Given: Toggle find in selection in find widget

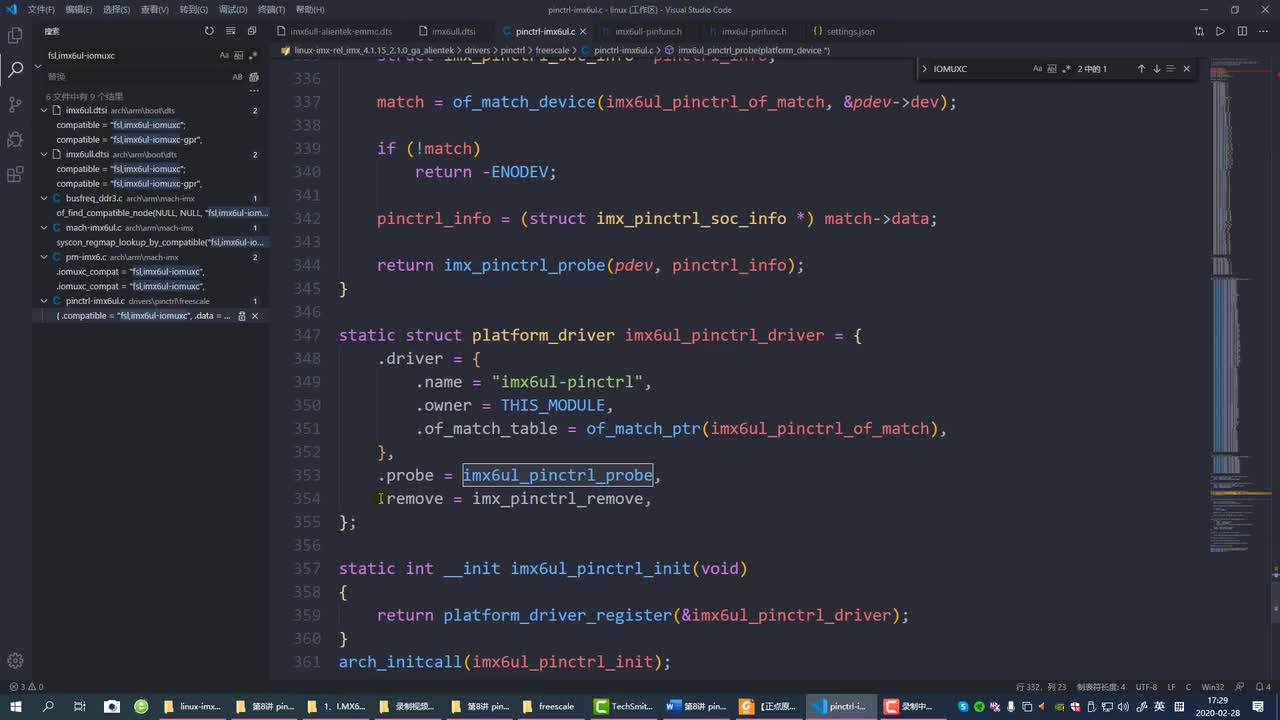Looking at the screenshot, I should 1171,69.
